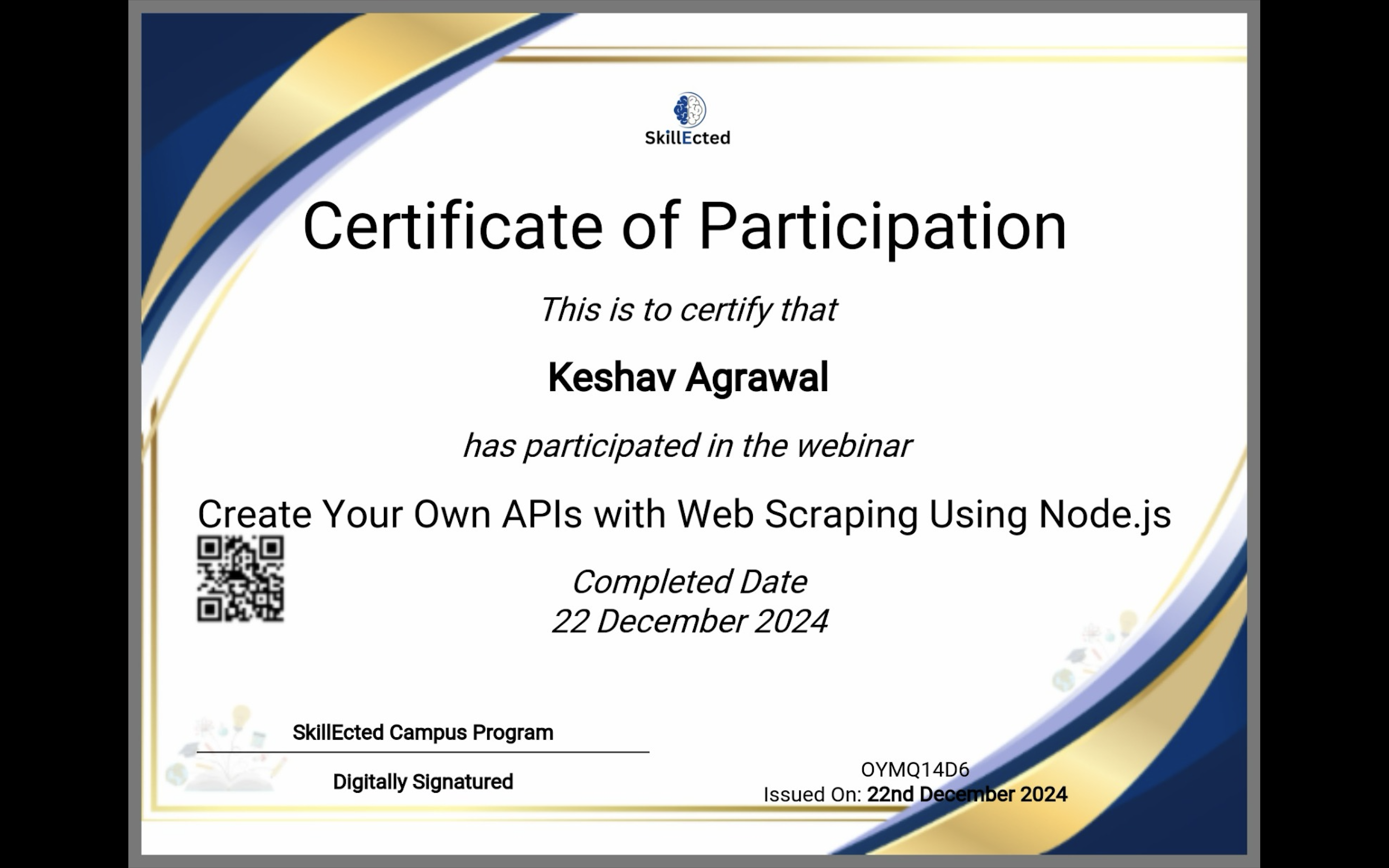This screenshot has width=1389, height=868.
Task: Click the Certificate of Participation heading
Action: [x=684, y=226]
